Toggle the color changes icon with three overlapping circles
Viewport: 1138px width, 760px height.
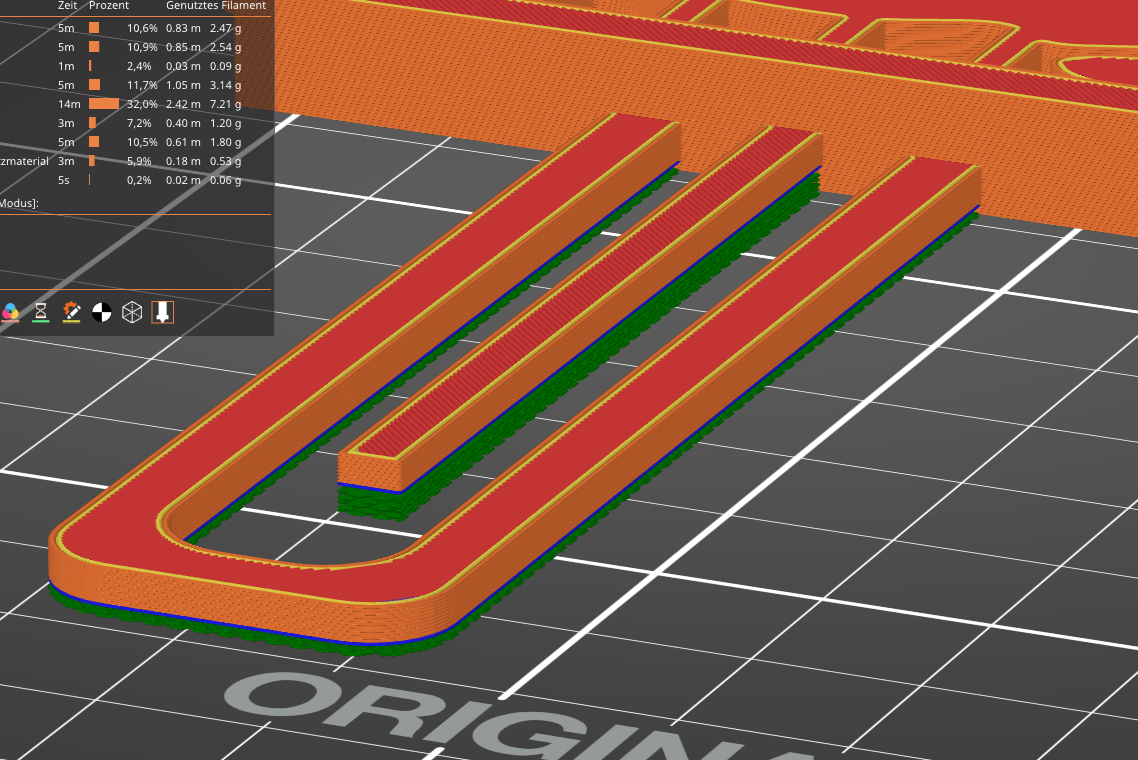pyautogui.click(x=10, y=312)
